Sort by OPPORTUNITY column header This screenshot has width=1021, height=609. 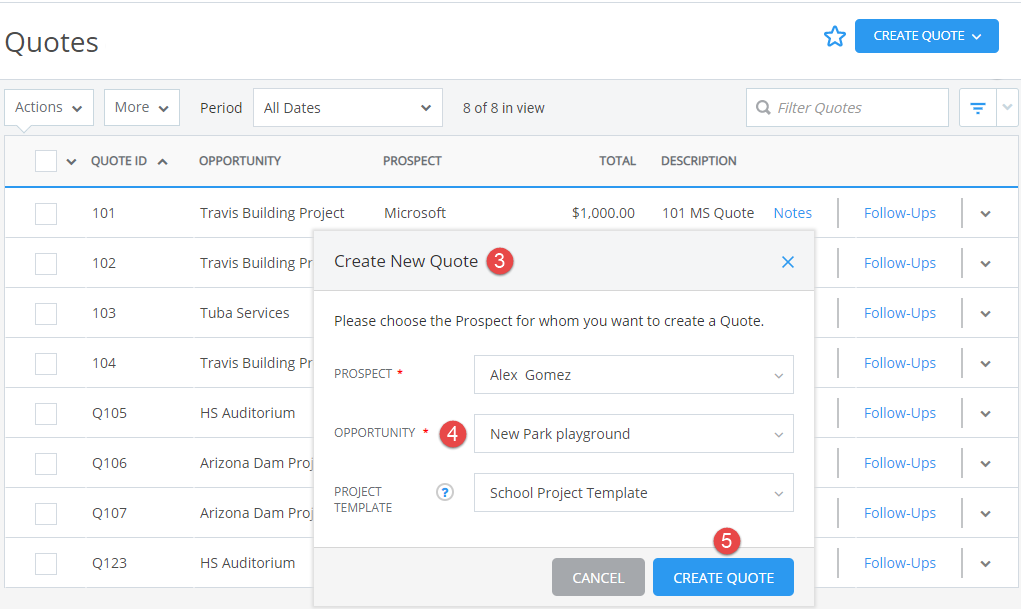[x=240, y=161]
